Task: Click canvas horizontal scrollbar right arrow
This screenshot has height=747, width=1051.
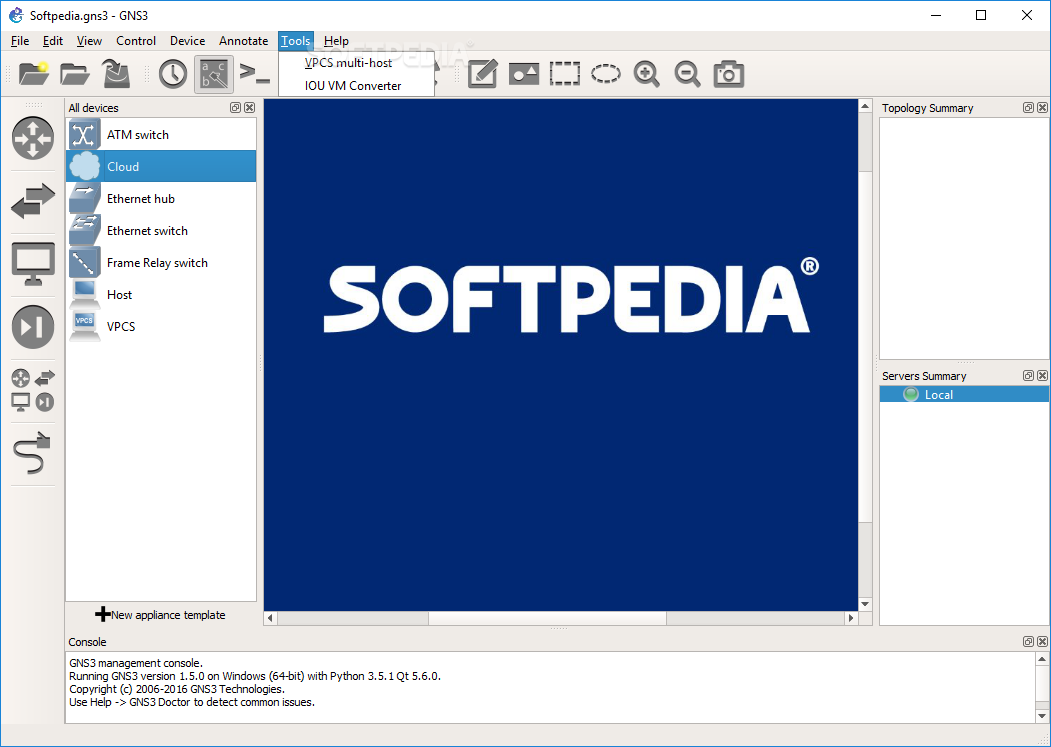Action: pyautogui.click(x=851, y=618)
